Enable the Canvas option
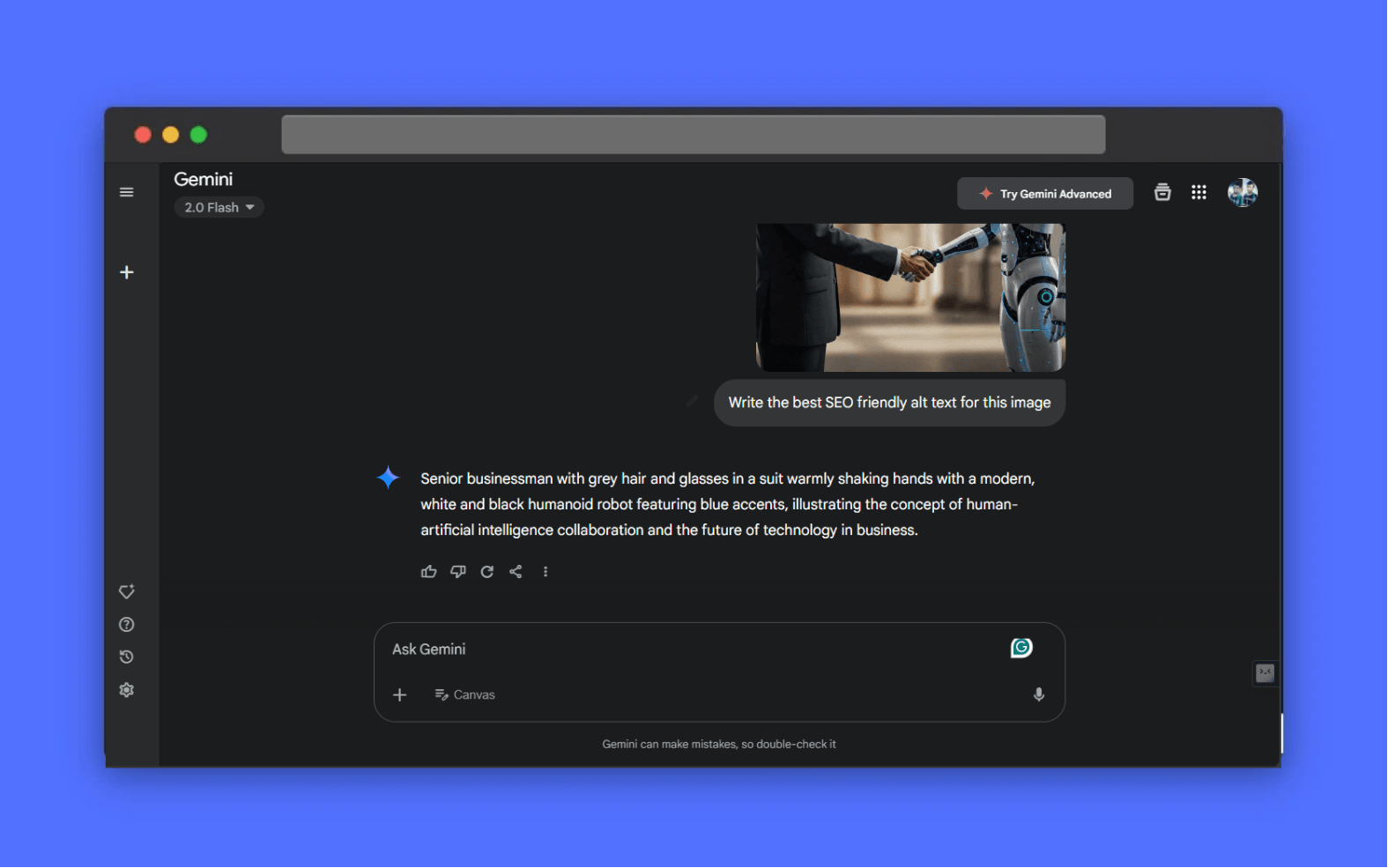Image resolution: width=1388 pixels, height=868 pixels. tap(464, 695)
